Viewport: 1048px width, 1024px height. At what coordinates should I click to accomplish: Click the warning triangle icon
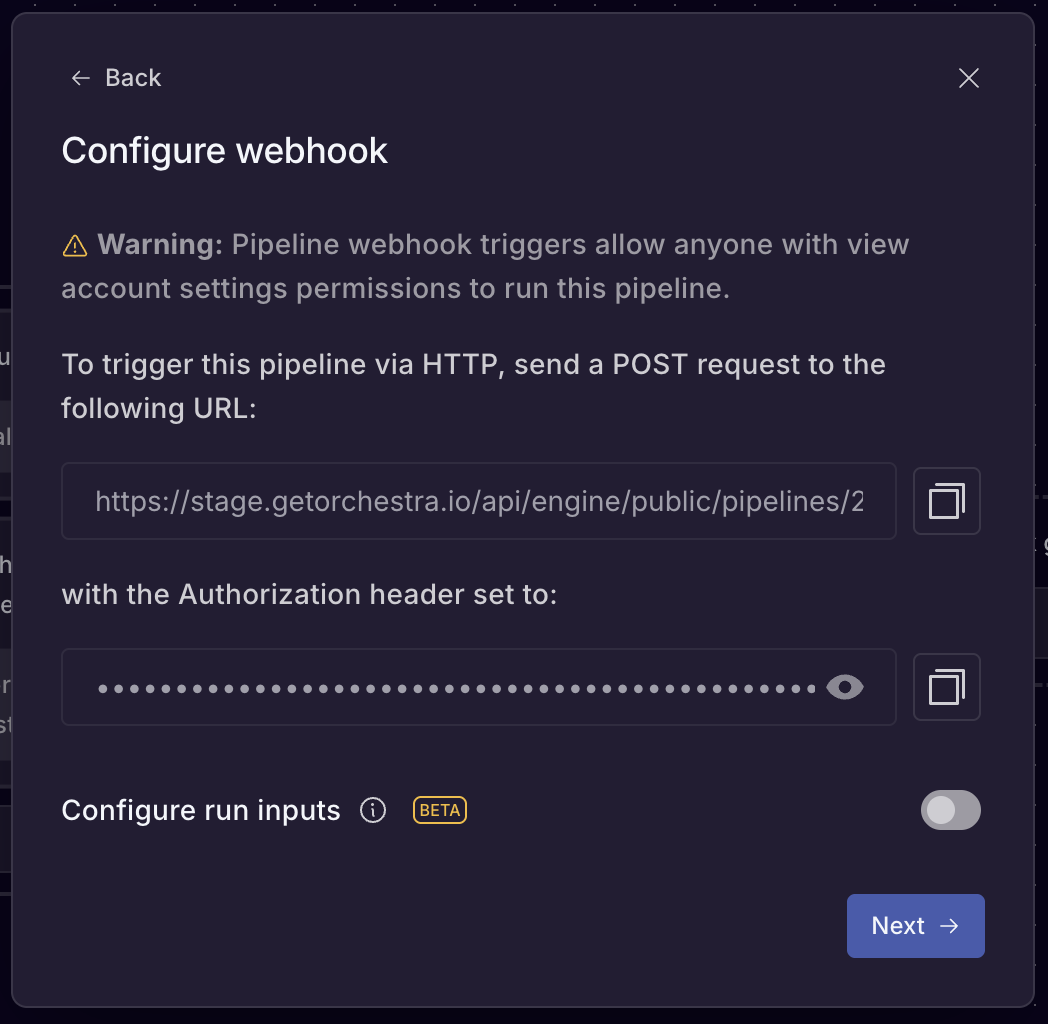(x=77, y=243)
